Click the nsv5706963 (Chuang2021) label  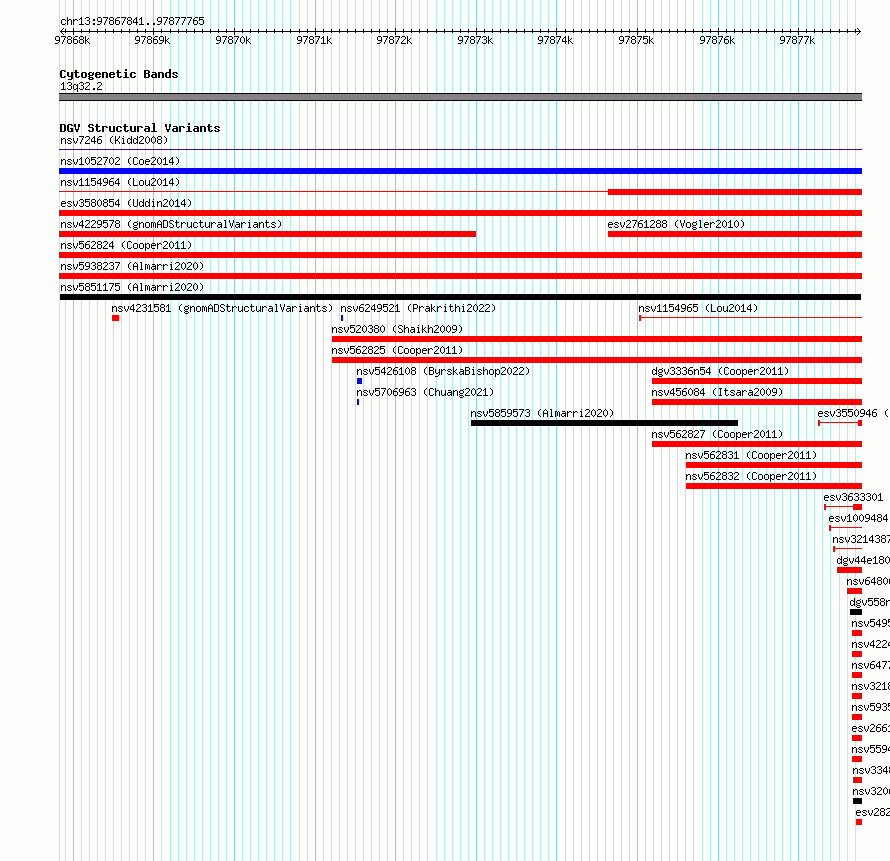pyautogui.click(x=425, y=392)
